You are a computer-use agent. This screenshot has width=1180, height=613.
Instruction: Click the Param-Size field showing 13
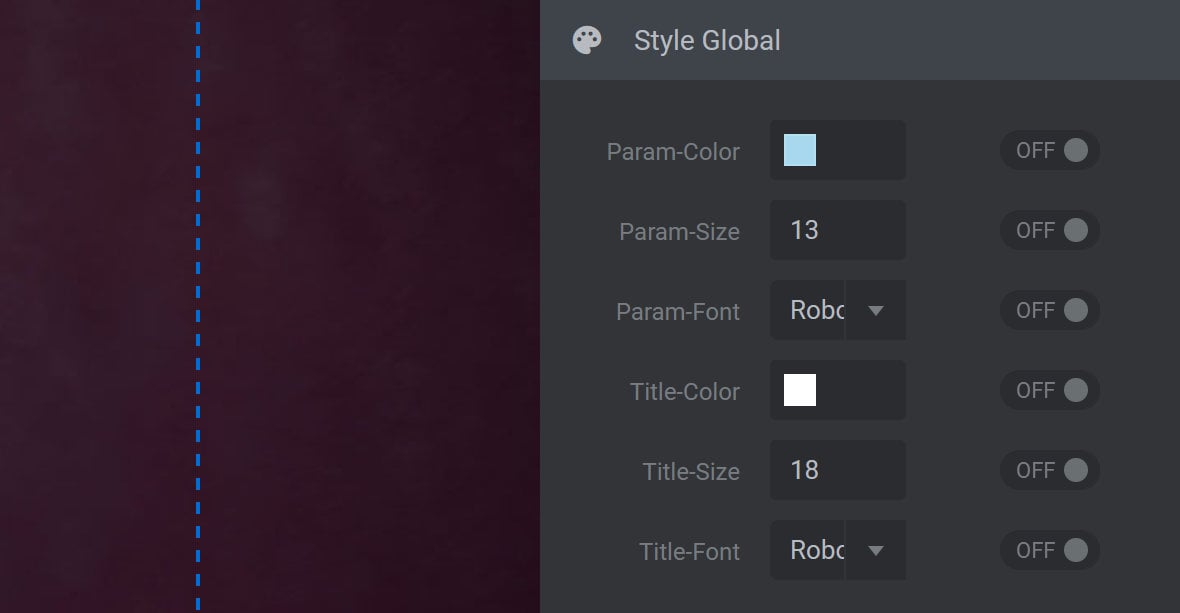click(x=838, y=230)
